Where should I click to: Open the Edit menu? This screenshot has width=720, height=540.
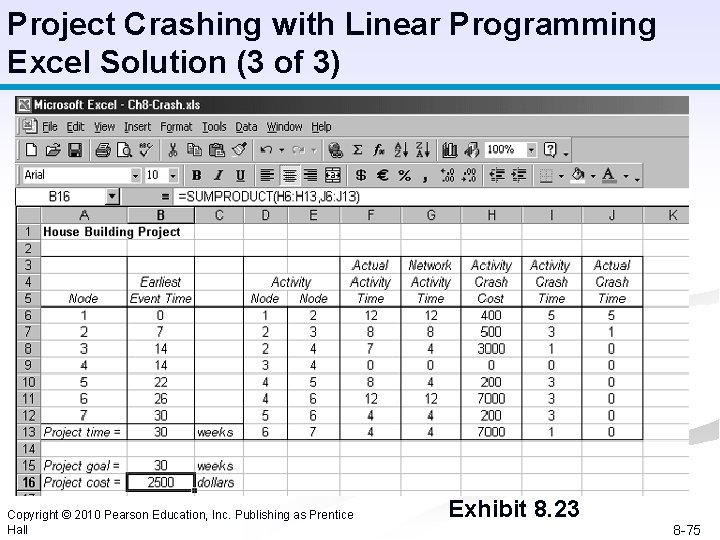click(x=75, y=127)
